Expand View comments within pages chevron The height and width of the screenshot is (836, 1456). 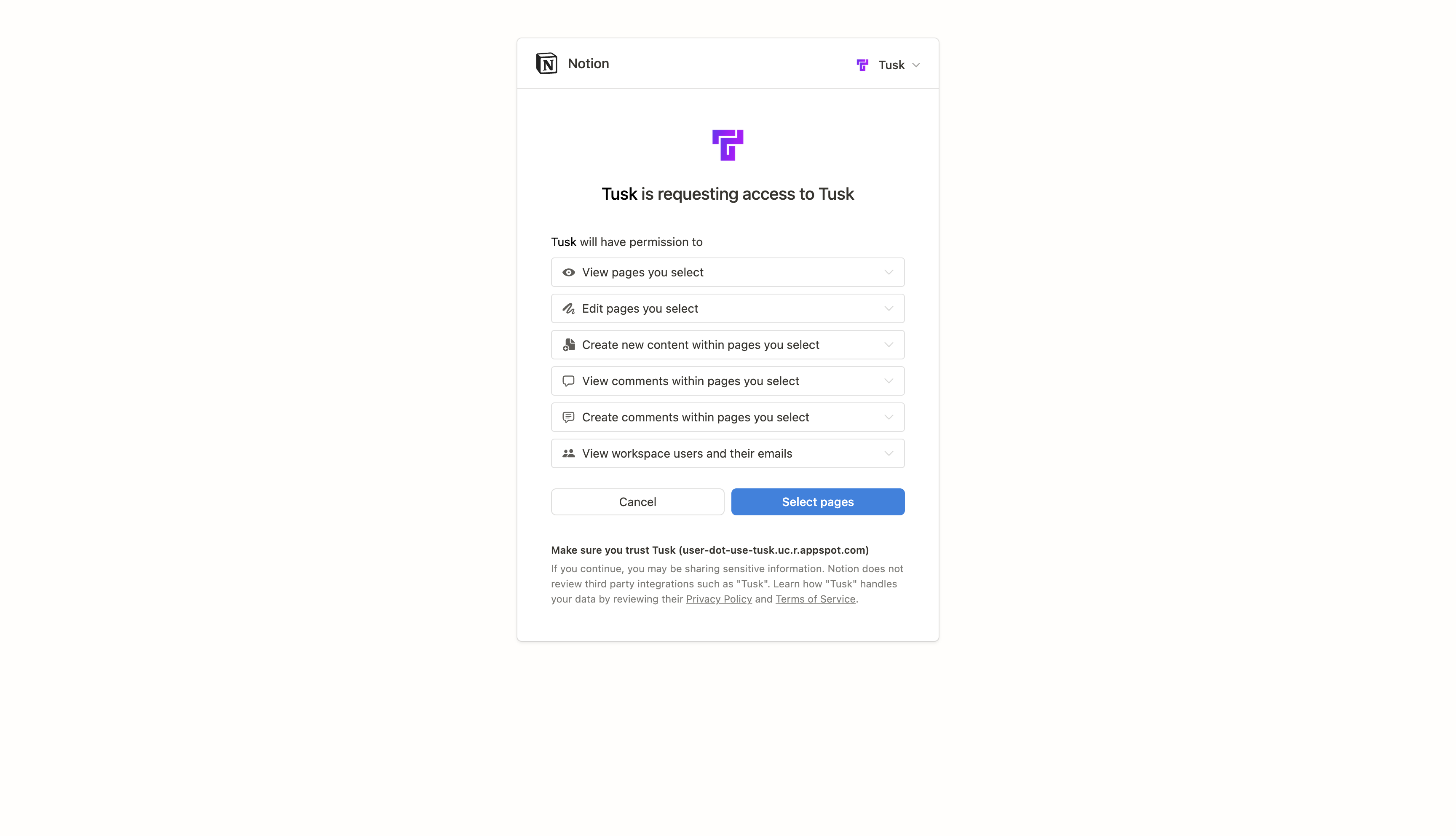click(889, 380)
